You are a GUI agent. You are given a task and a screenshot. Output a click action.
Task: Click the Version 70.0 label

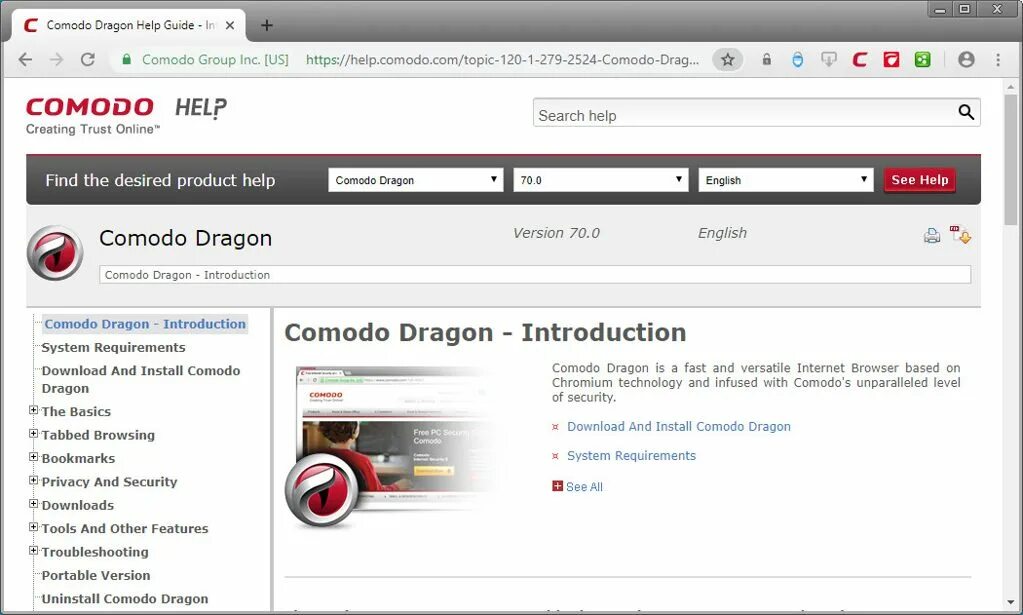557,233
